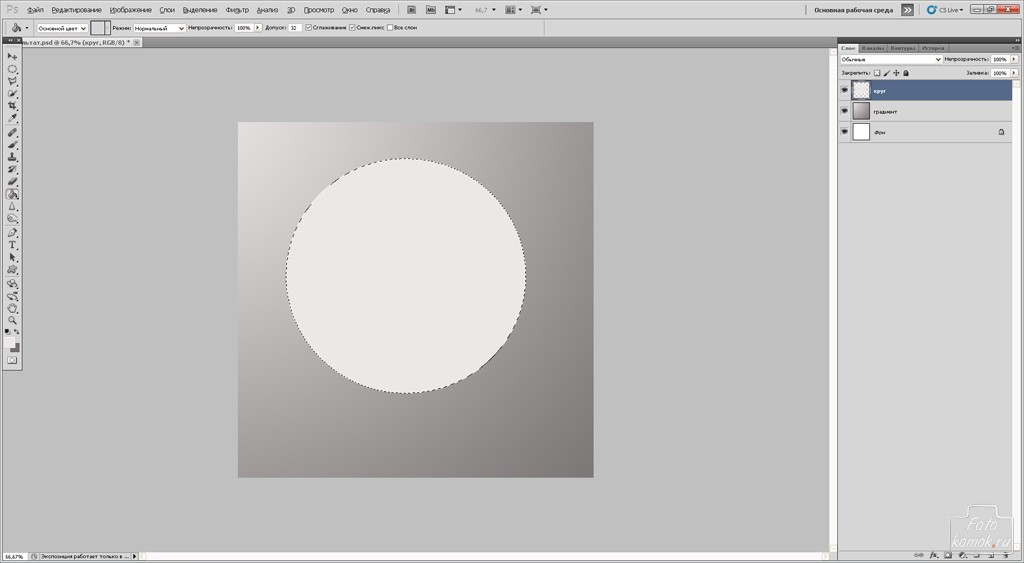
Task: Select the Move tool
Action: (x=12, y=57)
